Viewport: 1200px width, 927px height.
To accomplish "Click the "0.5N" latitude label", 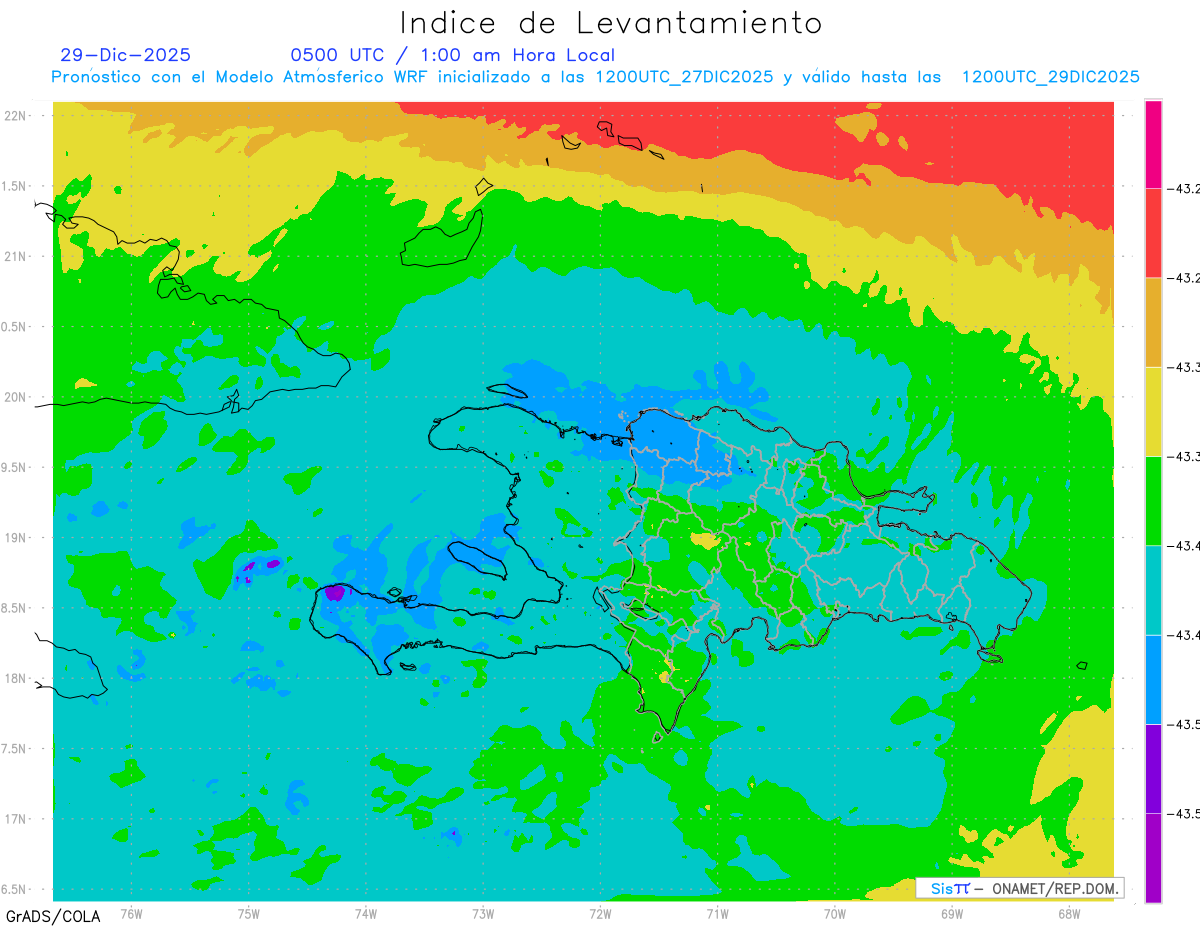I will pyautogui.click(x=15, y=327).
